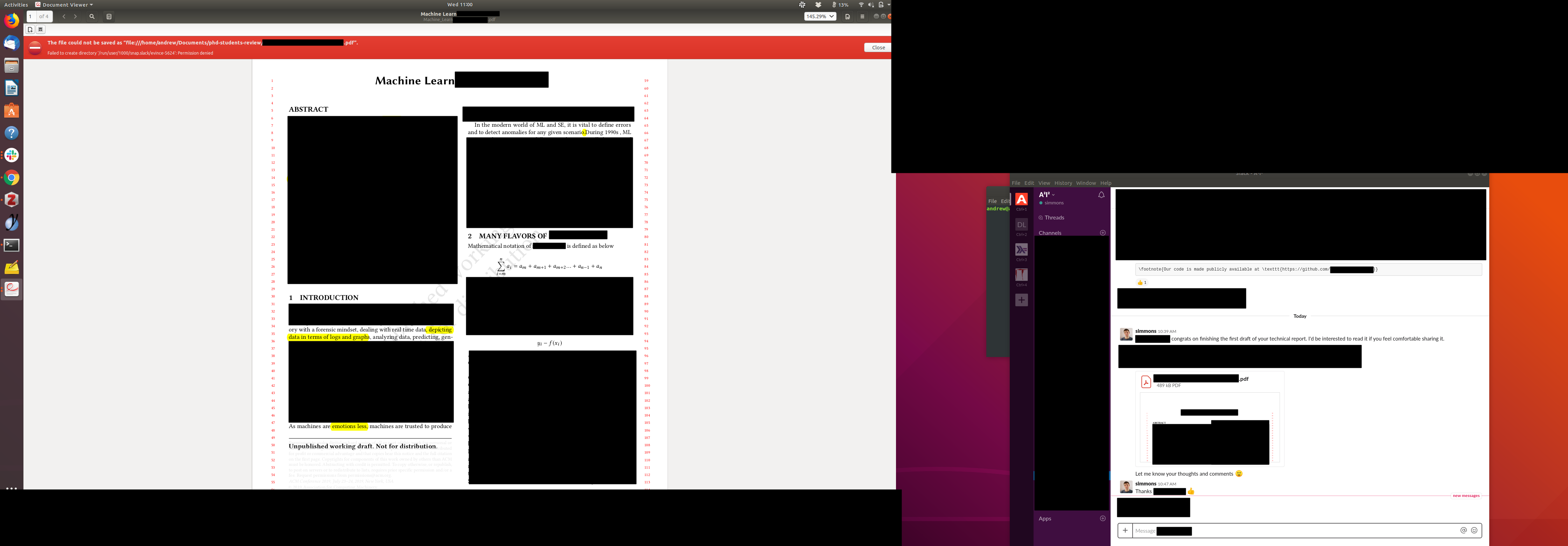
Task: Click the add workspace plus button
Action: coord(1021,300)
